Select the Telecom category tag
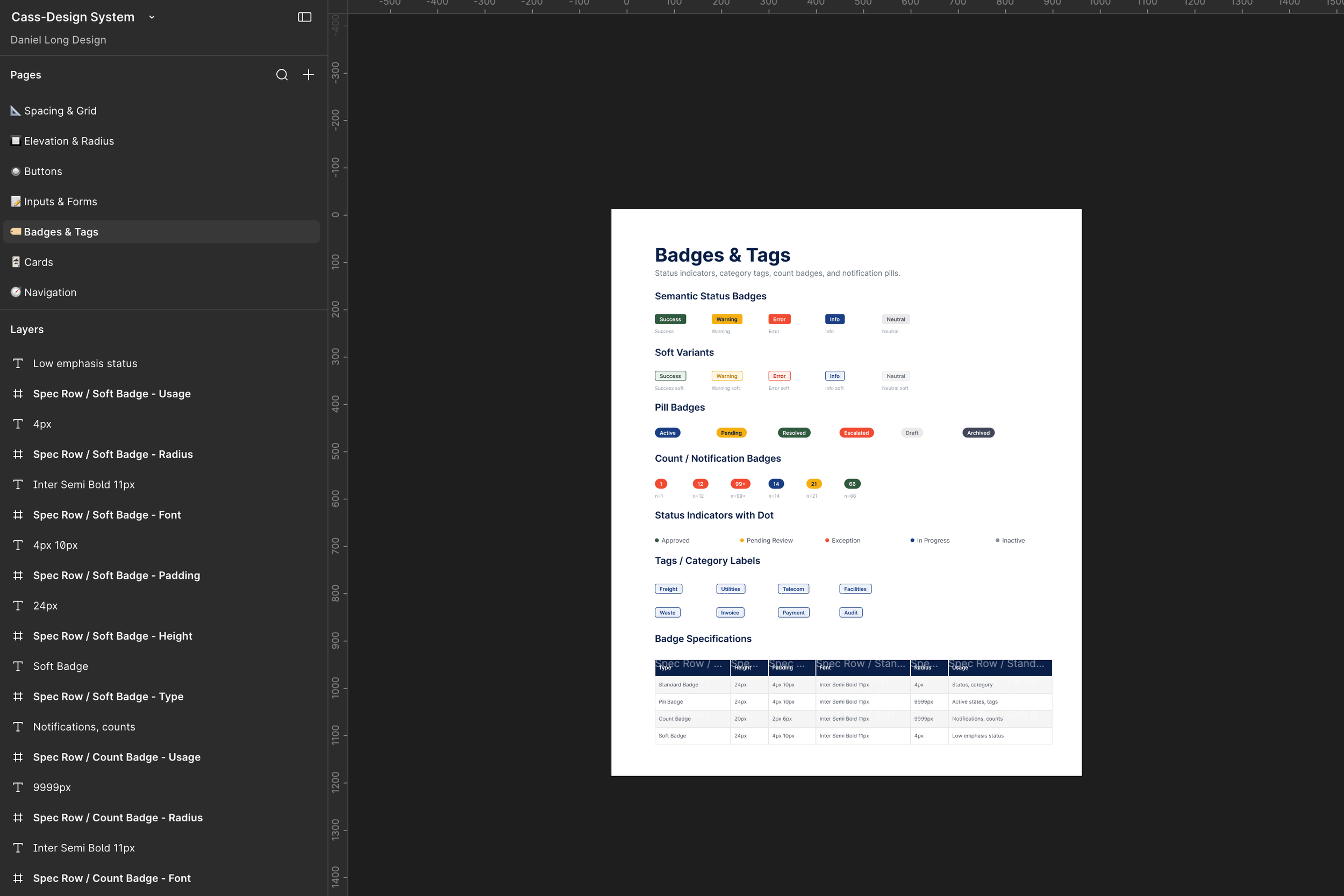 (x=793, y=589)
